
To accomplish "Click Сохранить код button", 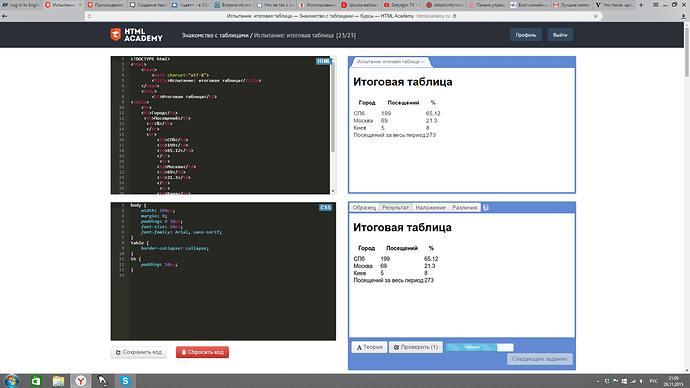I will tap(139, 352).
